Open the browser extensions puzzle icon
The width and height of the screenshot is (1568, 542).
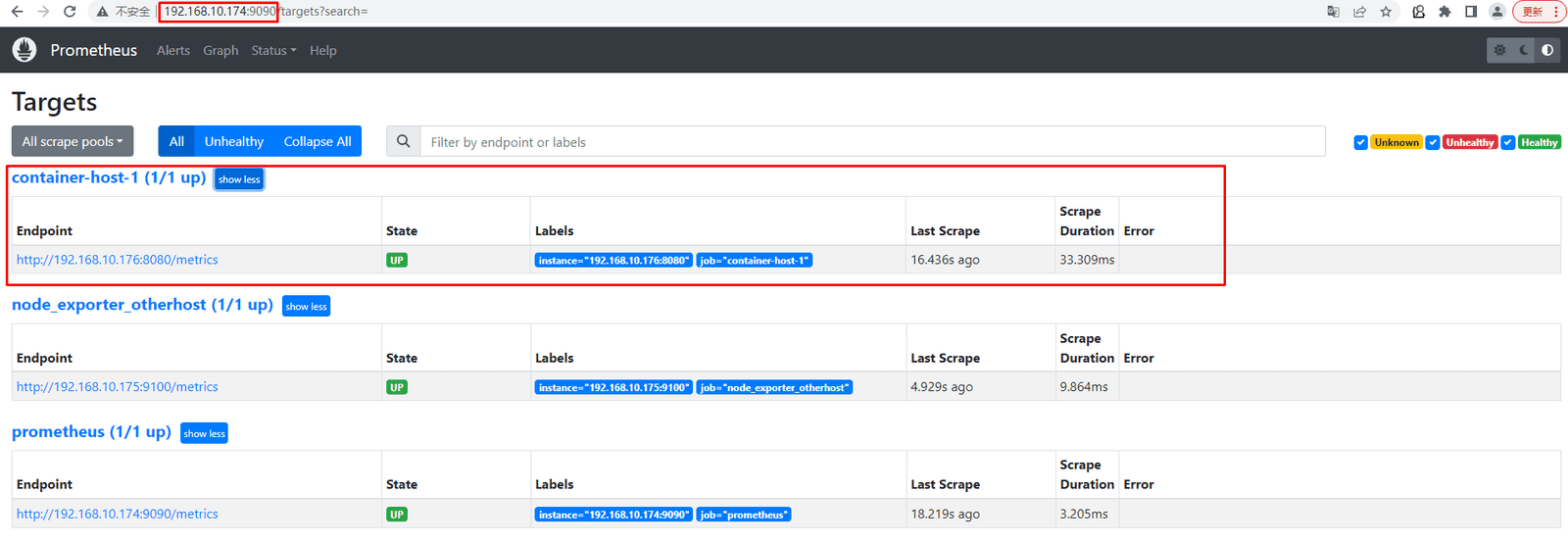[1445, 12]
